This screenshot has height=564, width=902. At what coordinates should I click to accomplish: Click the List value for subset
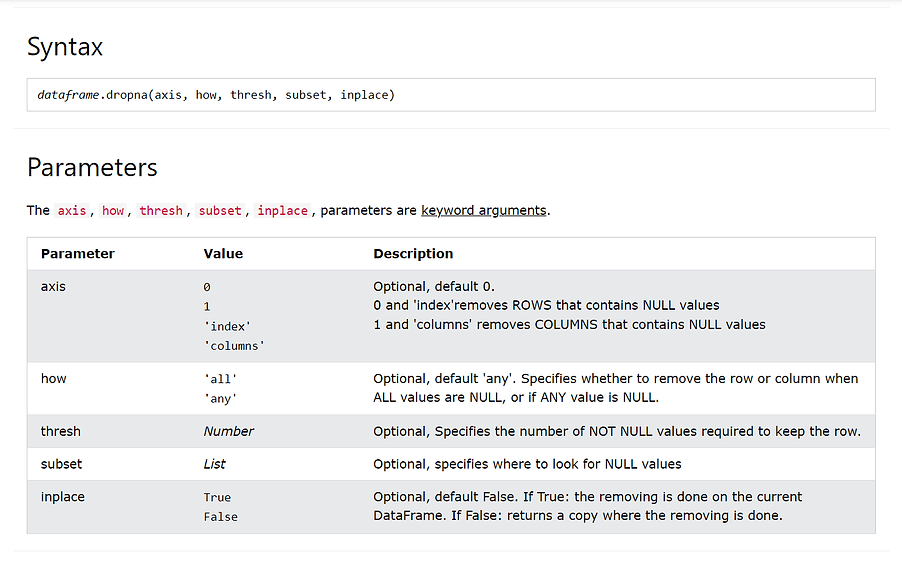(215, 464)
